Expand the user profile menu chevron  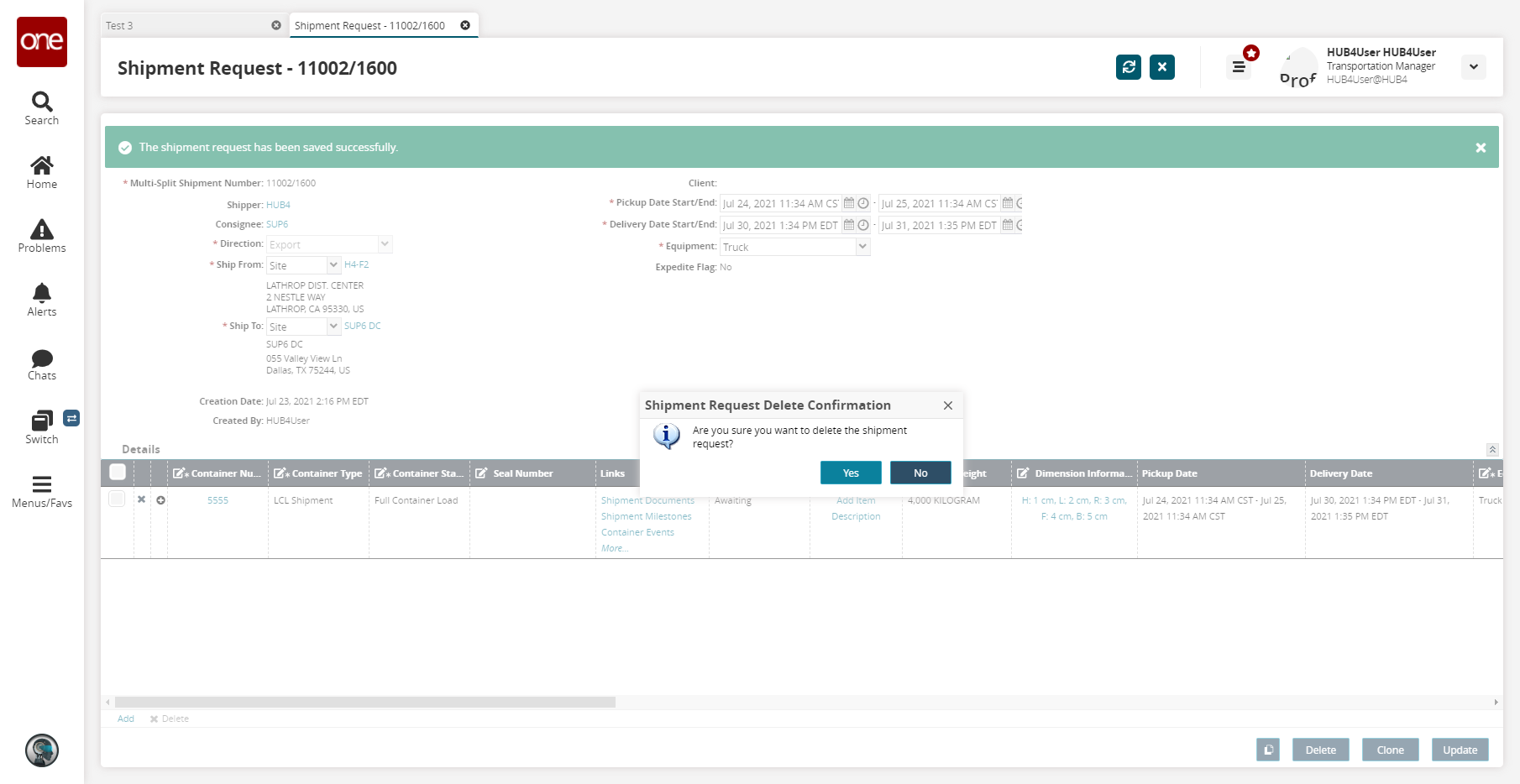click(x=1474, y=67)
